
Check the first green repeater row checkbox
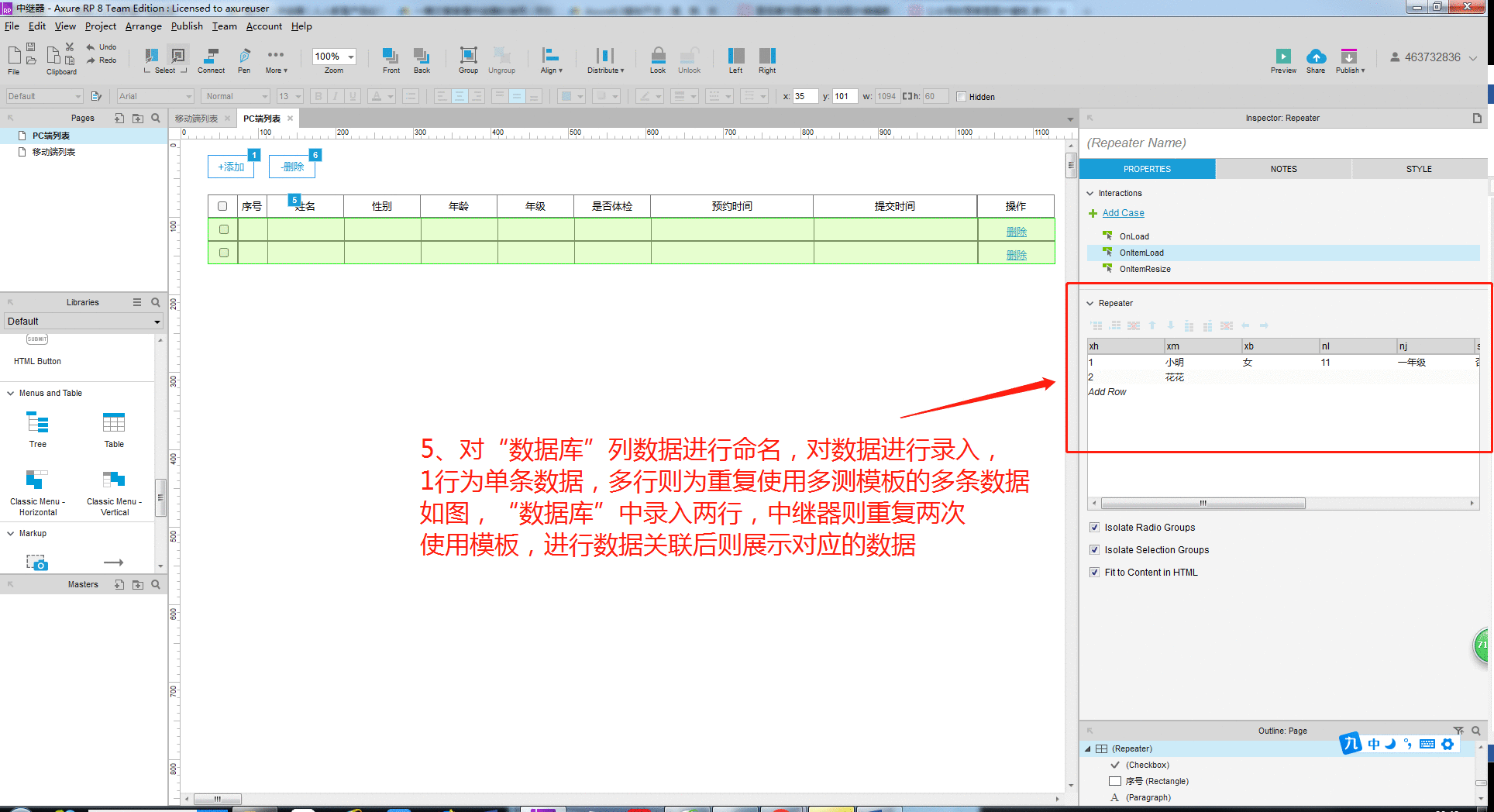pyautogui.click(x=224, y=229)
